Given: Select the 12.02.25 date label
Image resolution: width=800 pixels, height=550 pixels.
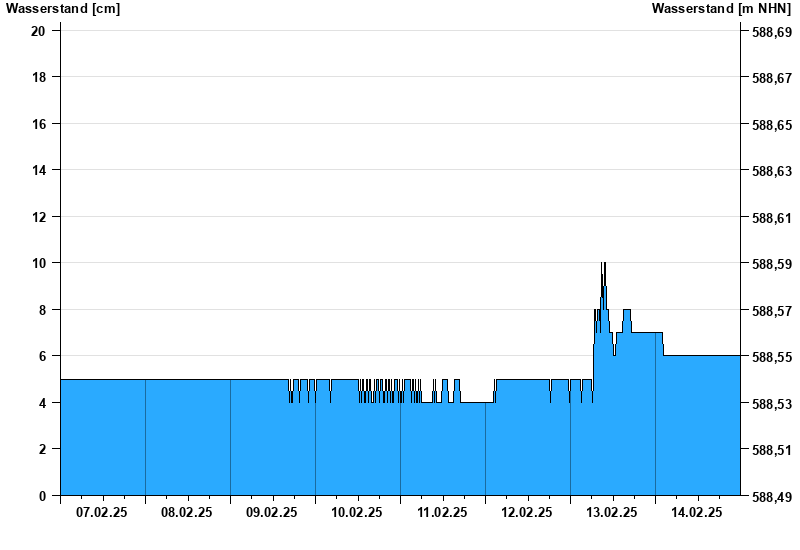Looking at the screenshot, I should (527, 513).
